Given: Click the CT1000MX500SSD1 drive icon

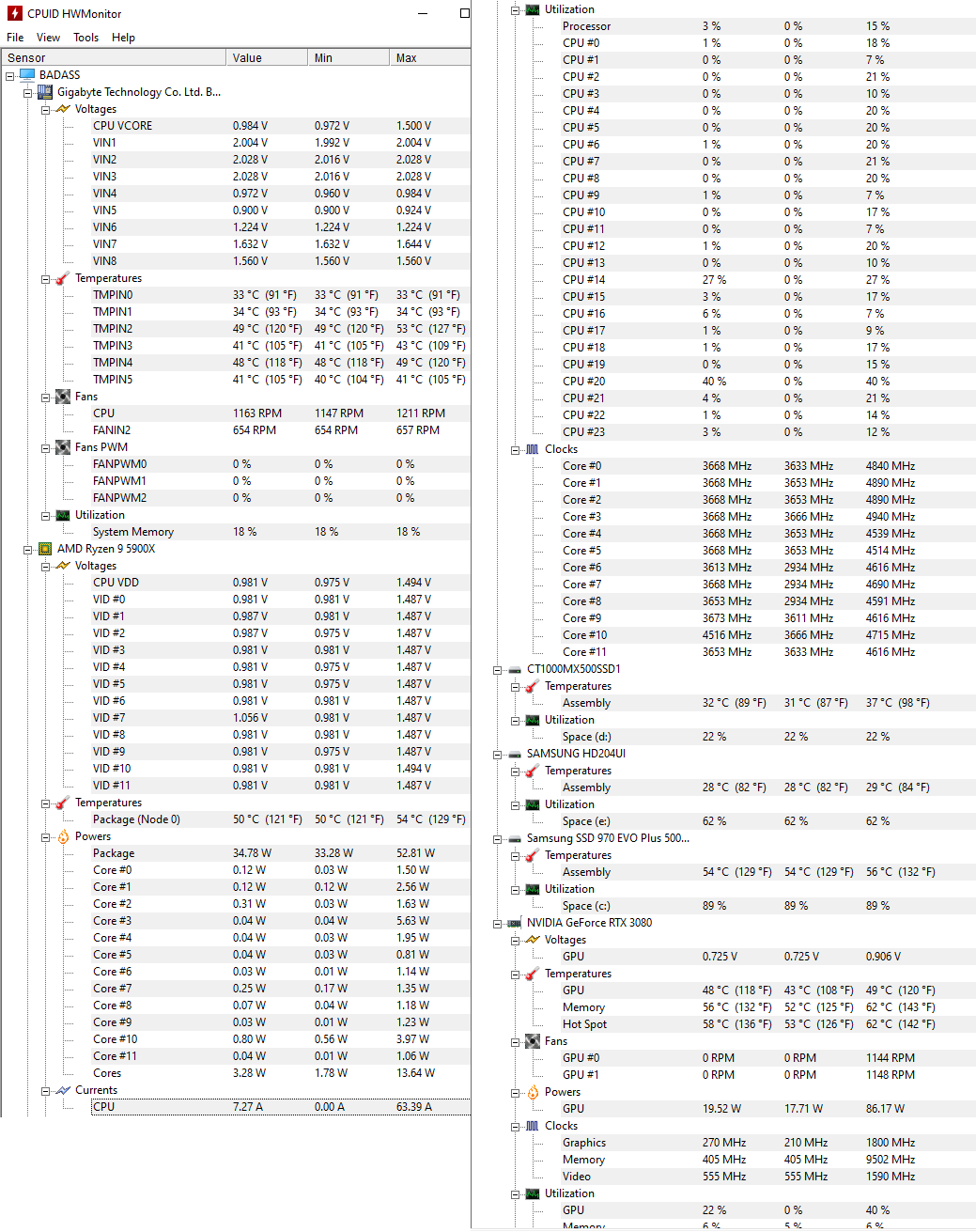Looking at the screenshot, I should click(515, 669).
